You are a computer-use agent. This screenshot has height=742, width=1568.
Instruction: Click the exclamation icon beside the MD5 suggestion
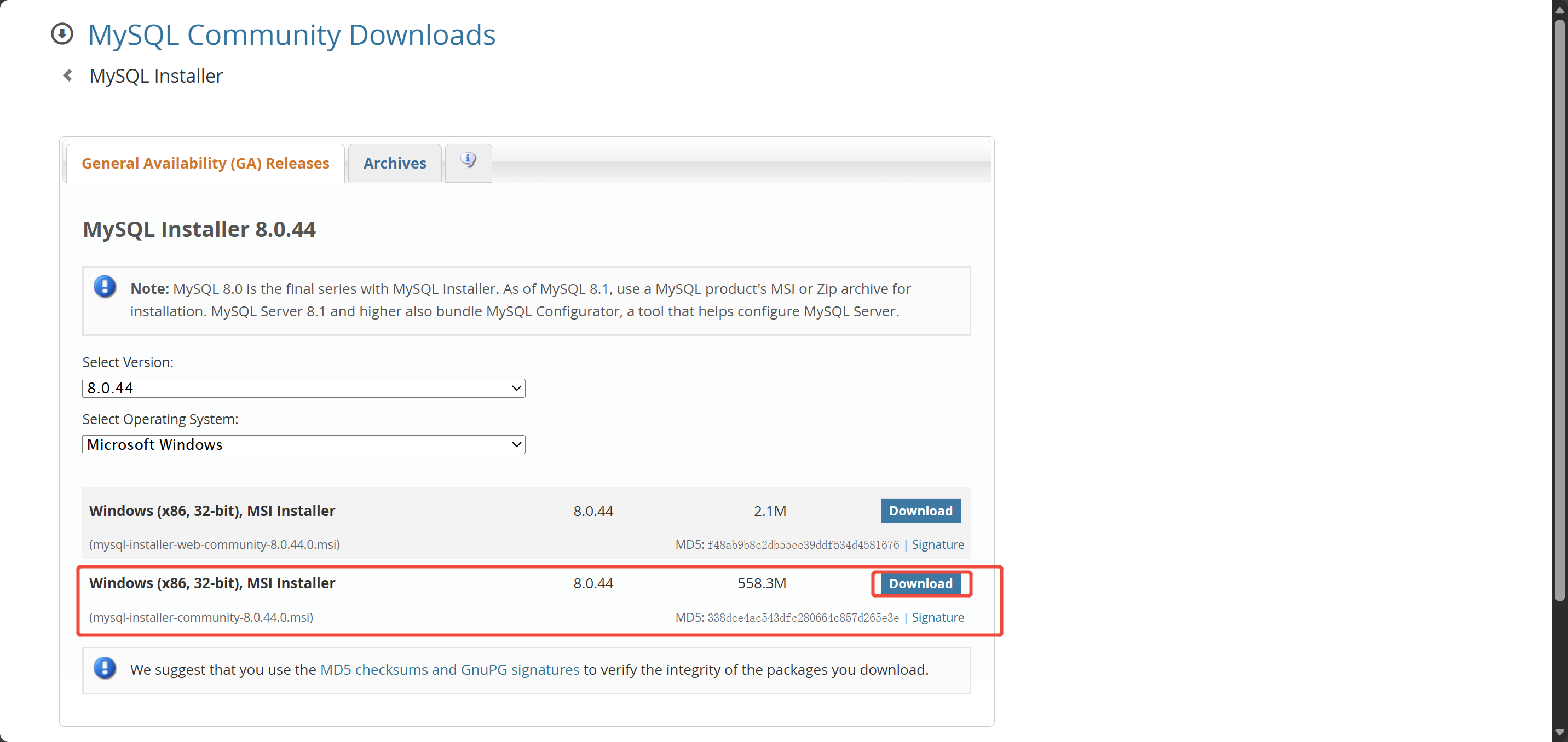pos(105,669)
